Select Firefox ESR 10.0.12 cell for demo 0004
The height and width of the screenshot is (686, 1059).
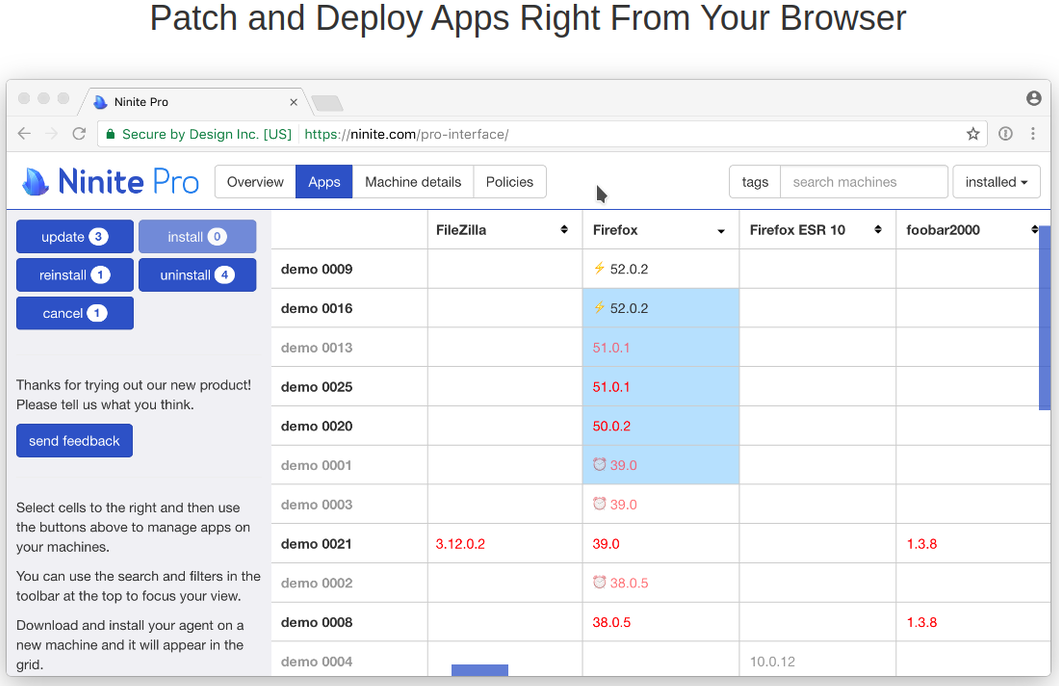pos(818,659)
